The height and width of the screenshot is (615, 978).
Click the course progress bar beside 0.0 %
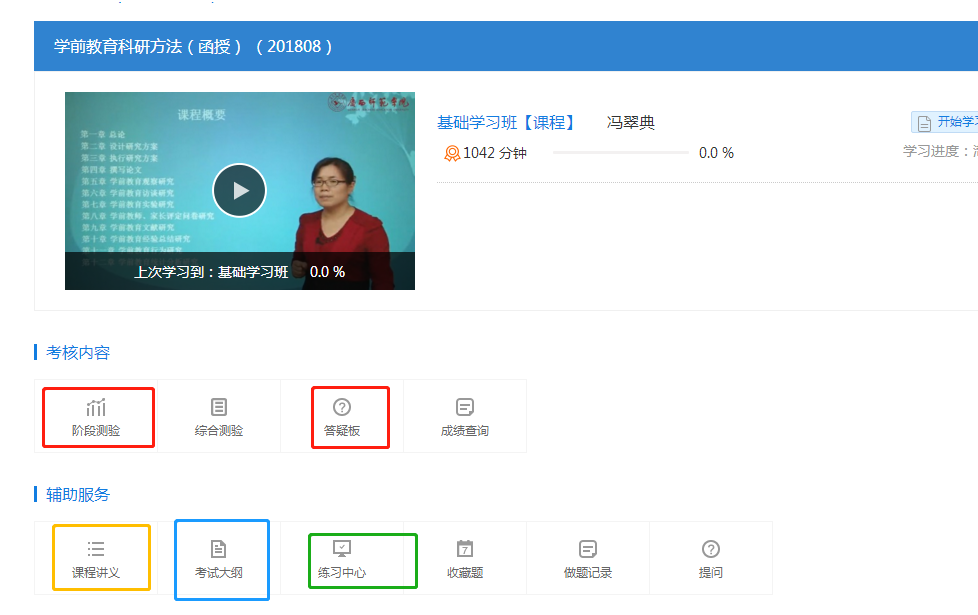[x=621, y=152]
